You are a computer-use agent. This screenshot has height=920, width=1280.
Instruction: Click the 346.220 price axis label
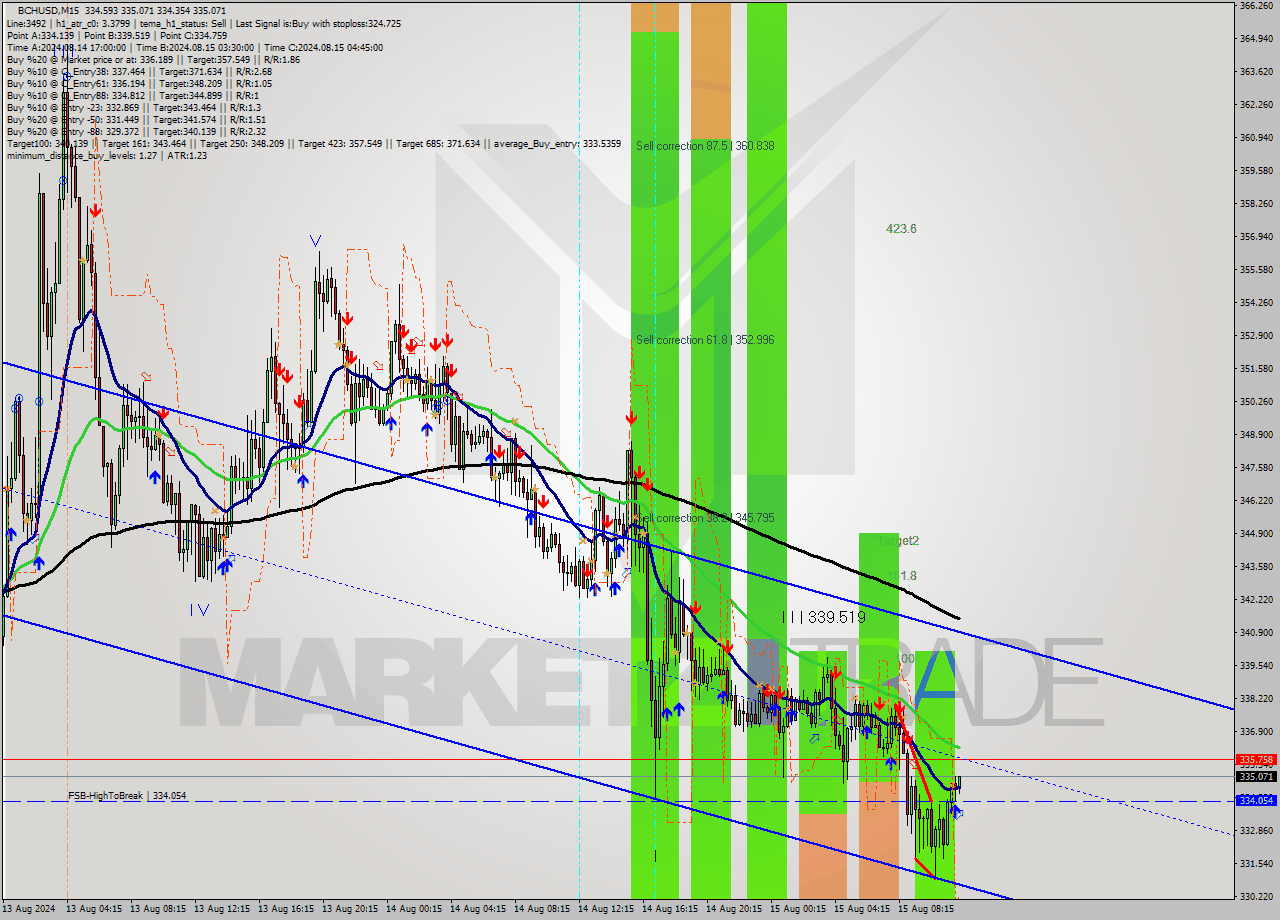point(1256,501)
